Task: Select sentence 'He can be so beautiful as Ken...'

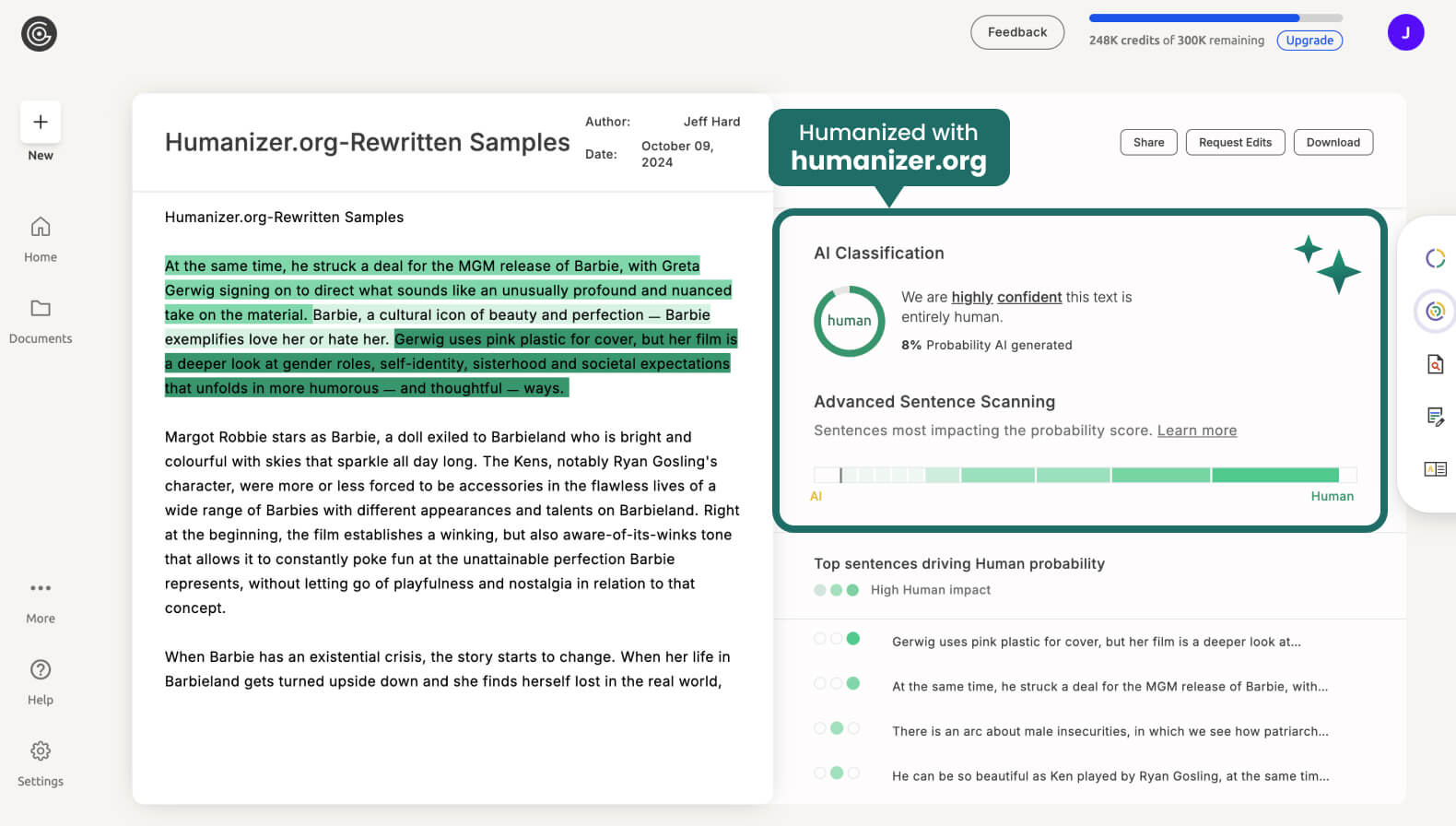Action: point(1110,776)
